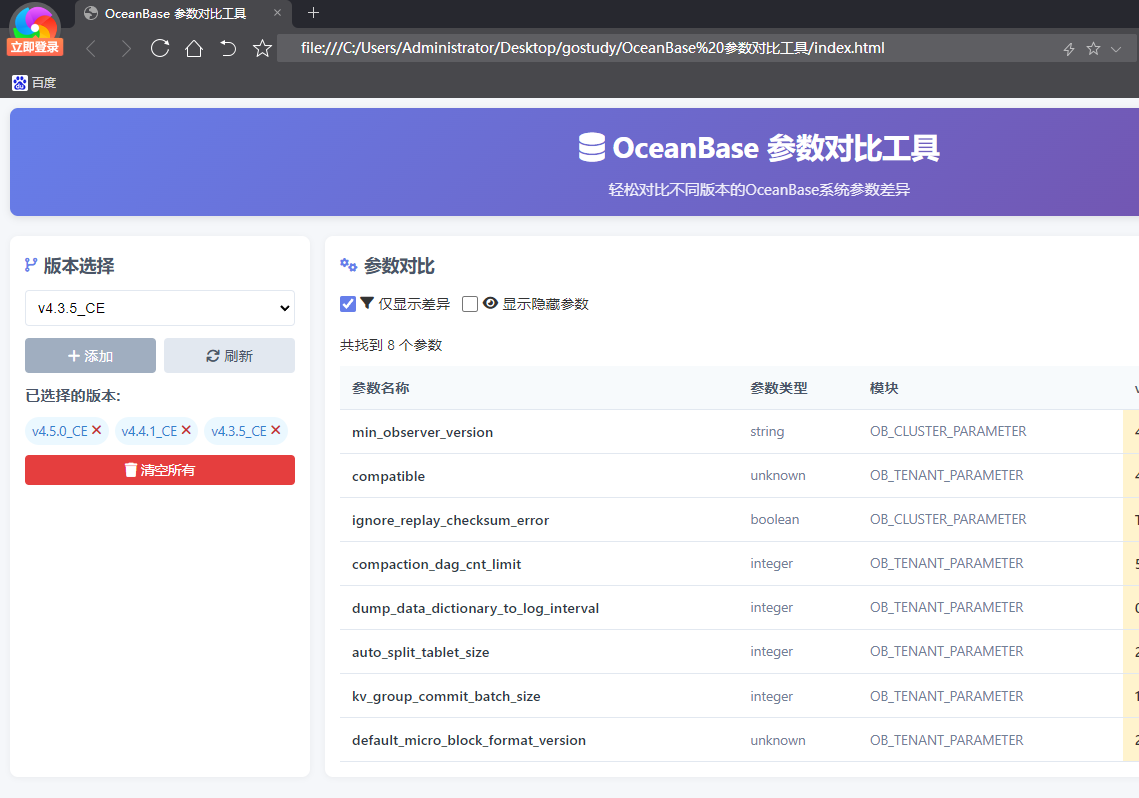Select auto_split_tablet_size parameter
Viewport: 1139px width, 798px height.
pos(421,652)
